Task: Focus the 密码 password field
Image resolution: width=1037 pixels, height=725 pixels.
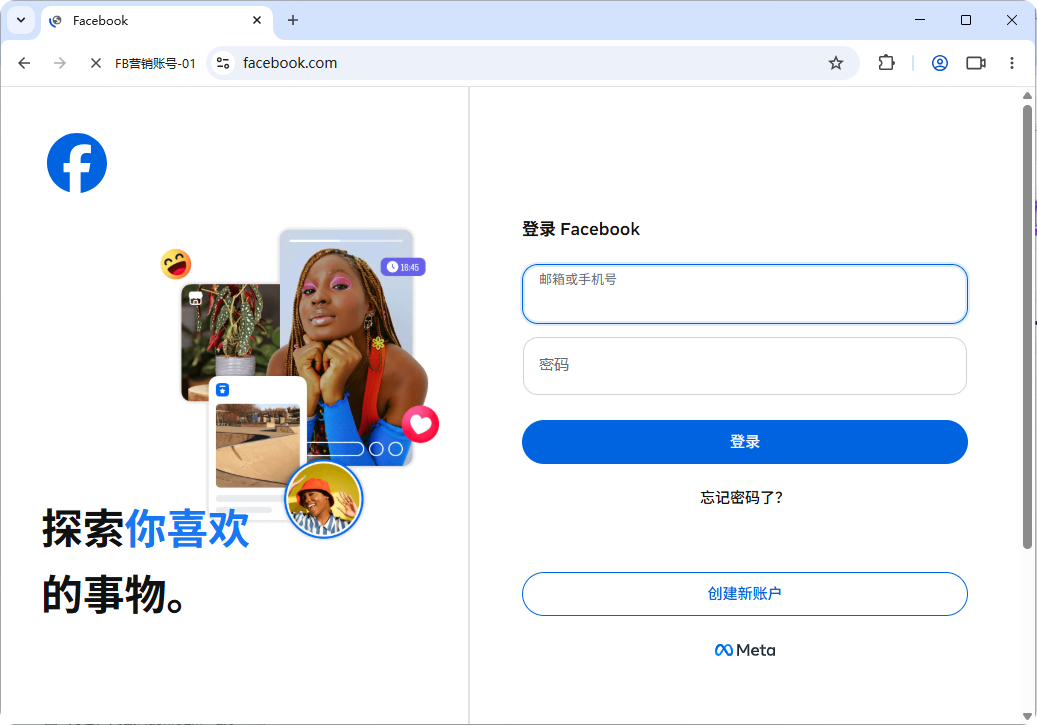Action: (x=745, y=366)
